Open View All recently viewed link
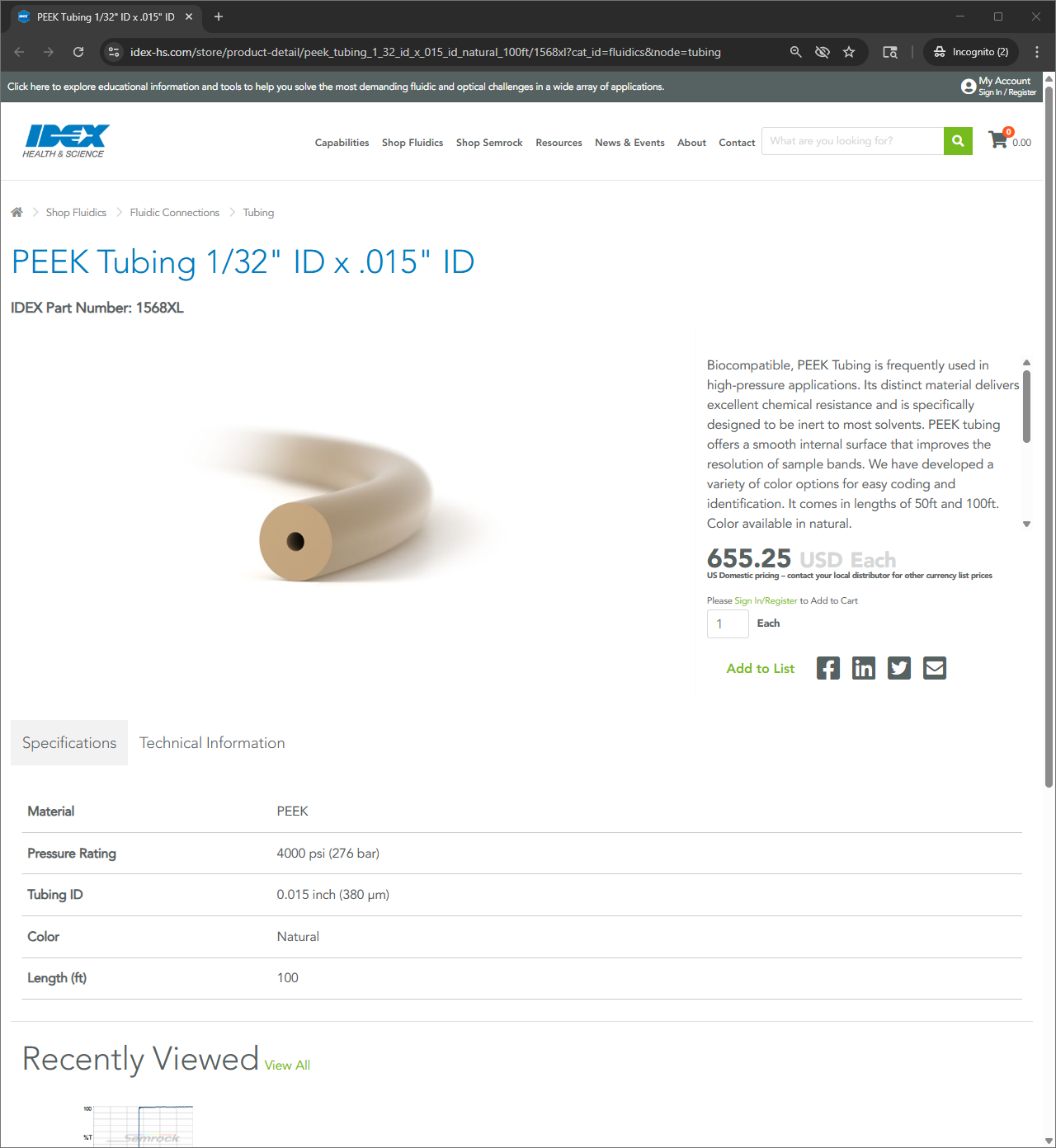Screen dimensions: 1056x1148 [287, 1066]
